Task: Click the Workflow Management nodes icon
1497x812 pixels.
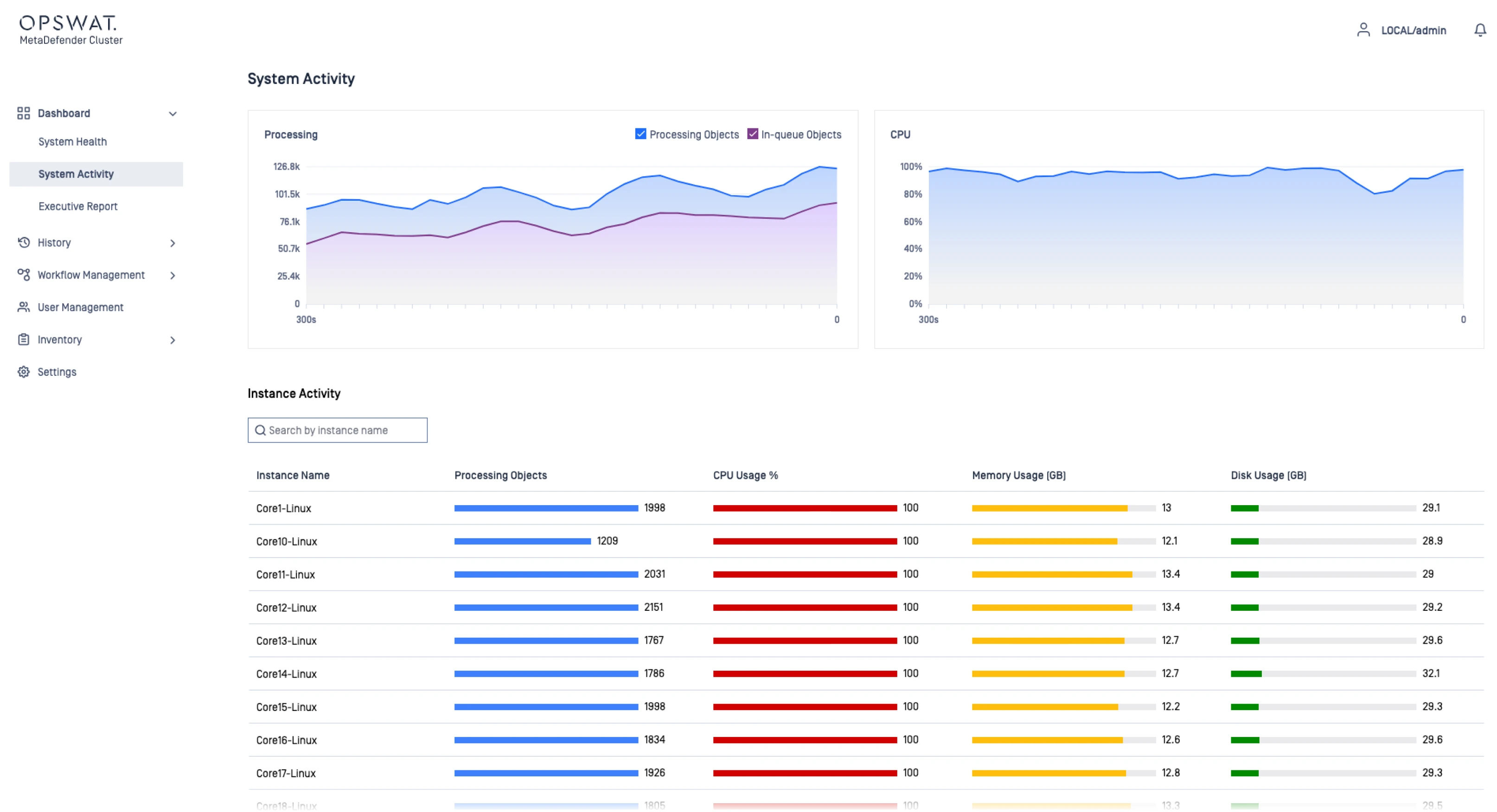Action: pos(23,275)
